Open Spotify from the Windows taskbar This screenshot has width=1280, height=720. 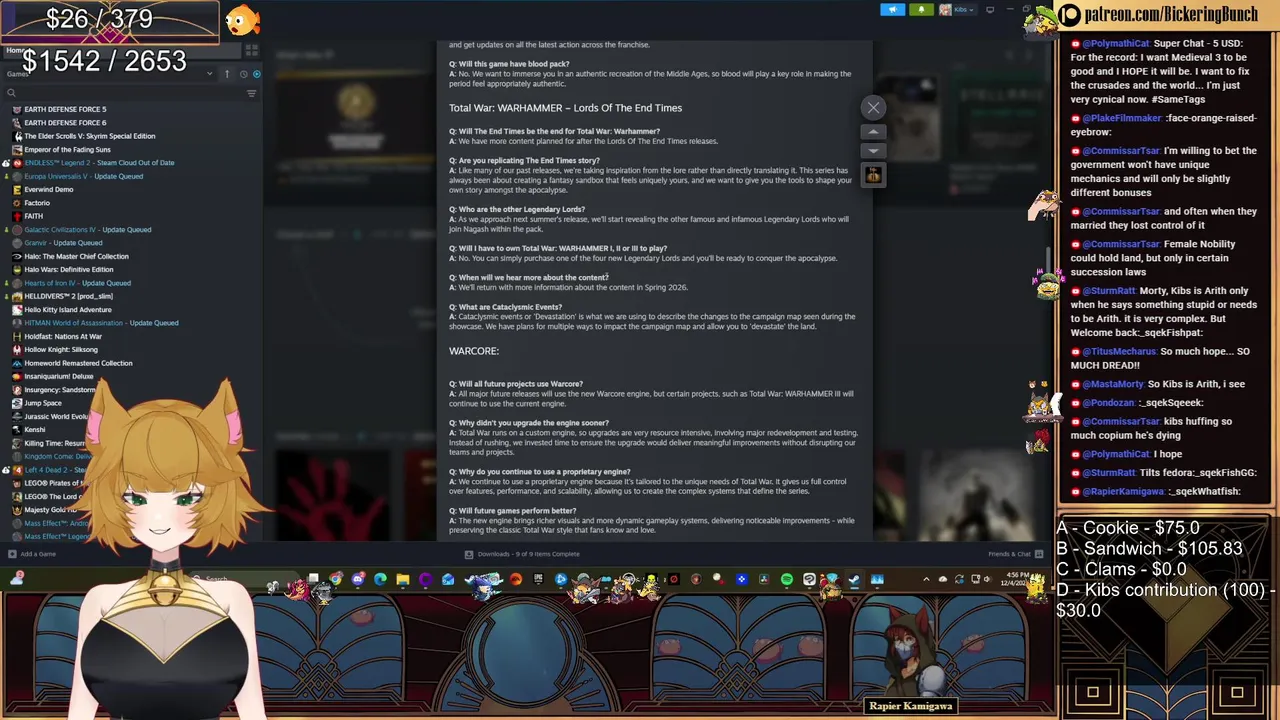point(786,579)
